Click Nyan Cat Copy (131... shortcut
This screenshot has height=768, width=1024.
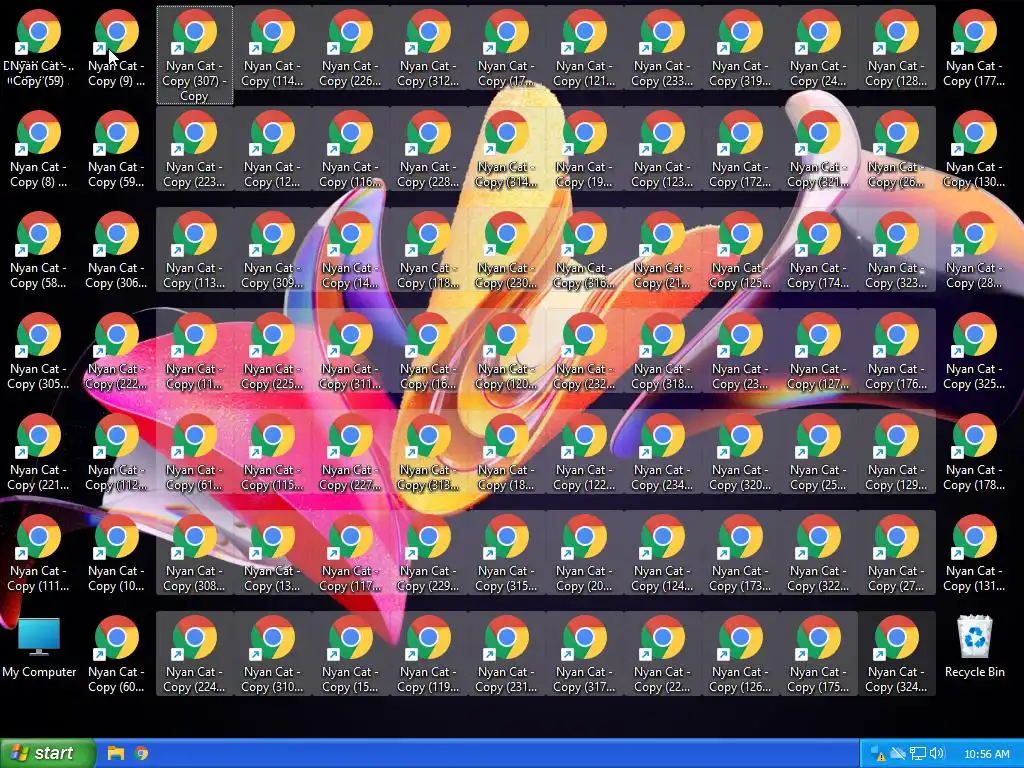coord(974,553)
